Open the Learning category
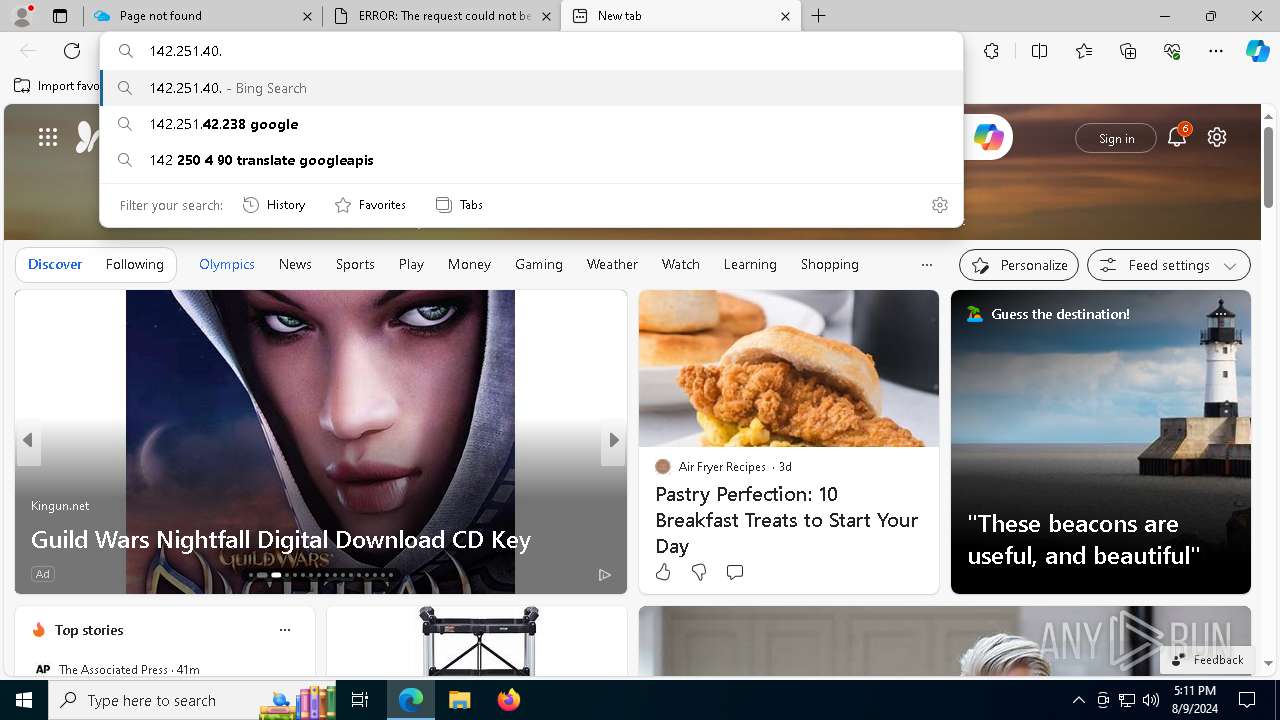The image size is (1280, 720). coord(750,264)
